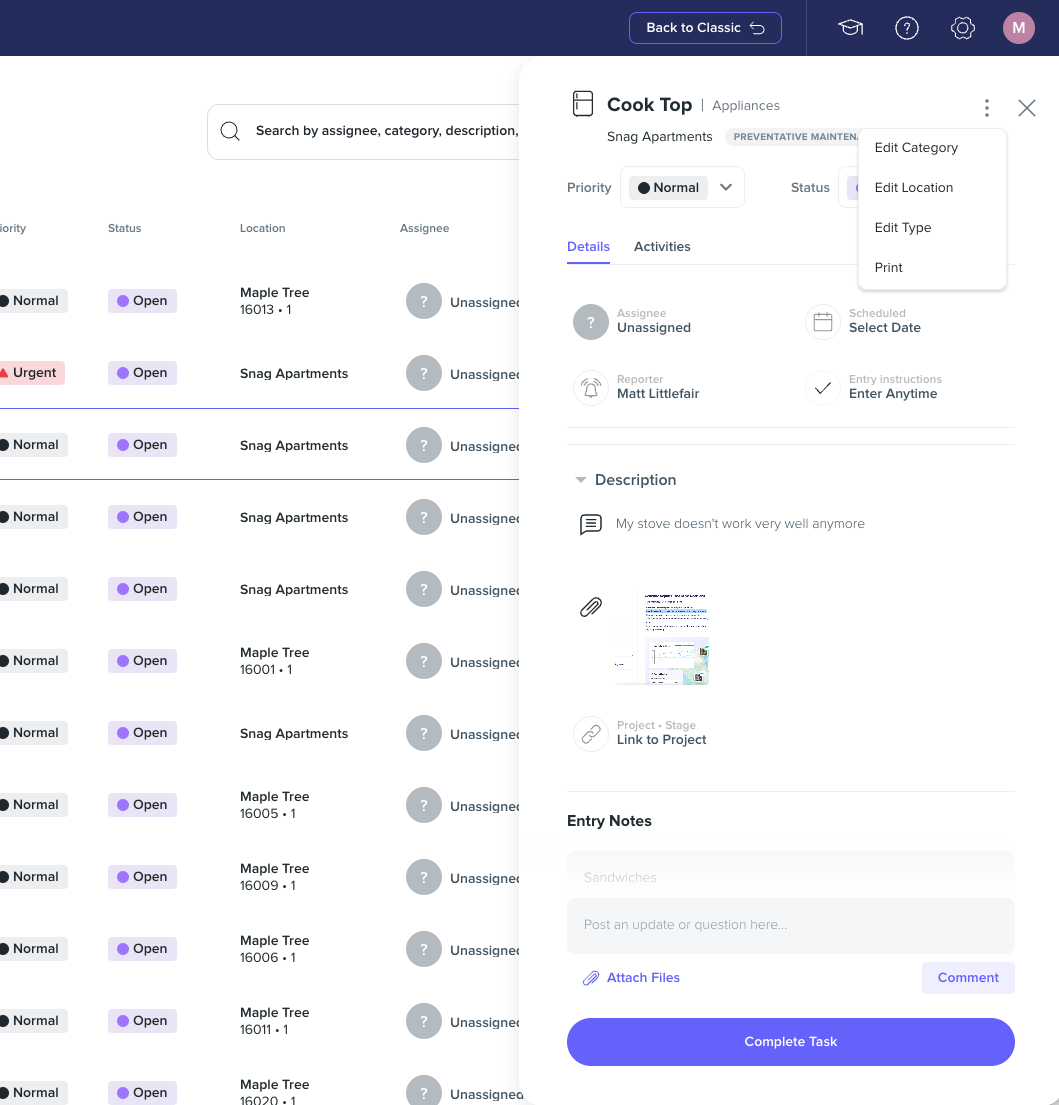
Task: Click the Preventative Maintenance tag
Action: coord(792,137)
